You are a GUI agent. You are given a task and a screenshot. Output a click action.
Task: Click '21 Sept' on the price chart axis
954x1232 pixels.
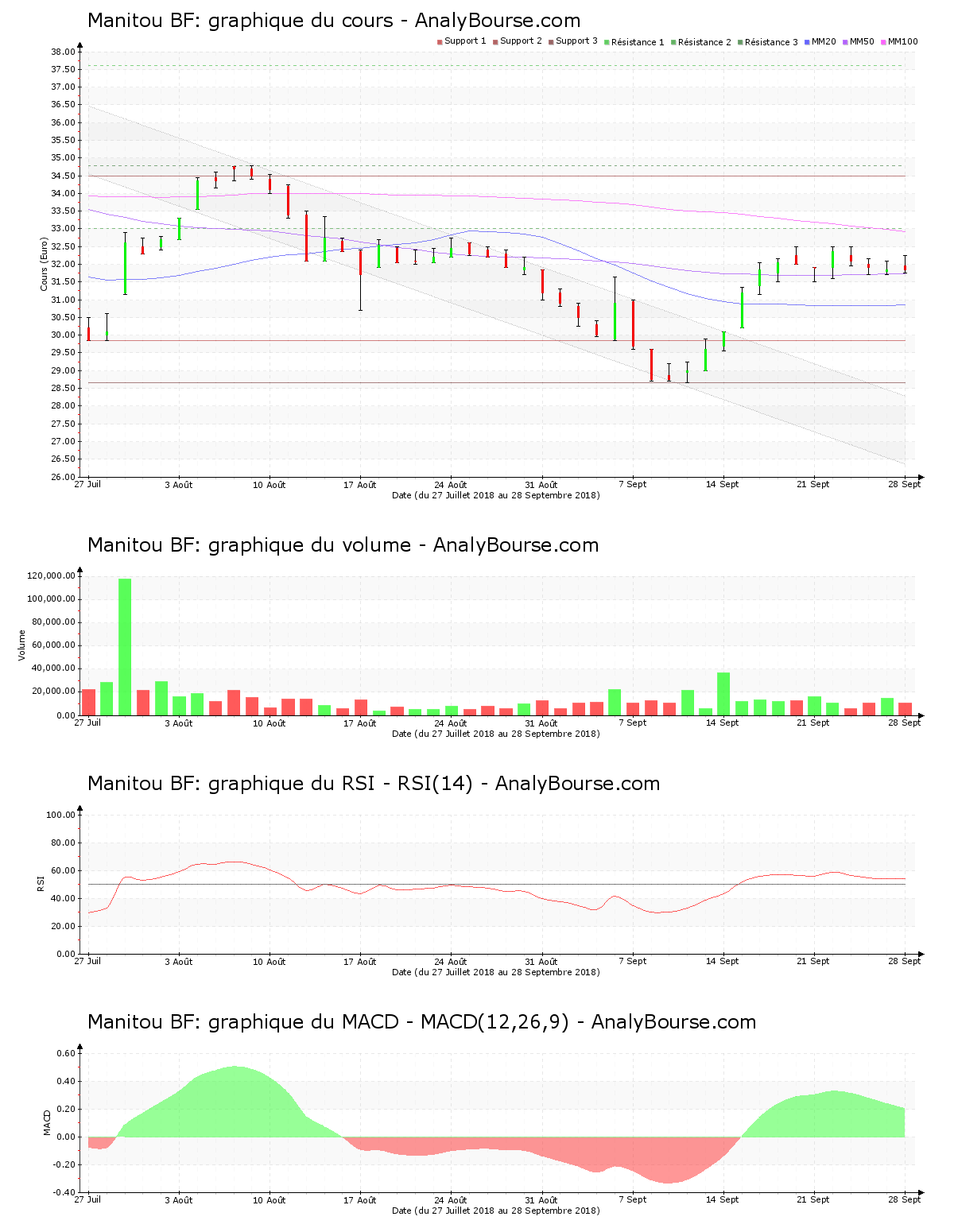[x=813, y=484]
